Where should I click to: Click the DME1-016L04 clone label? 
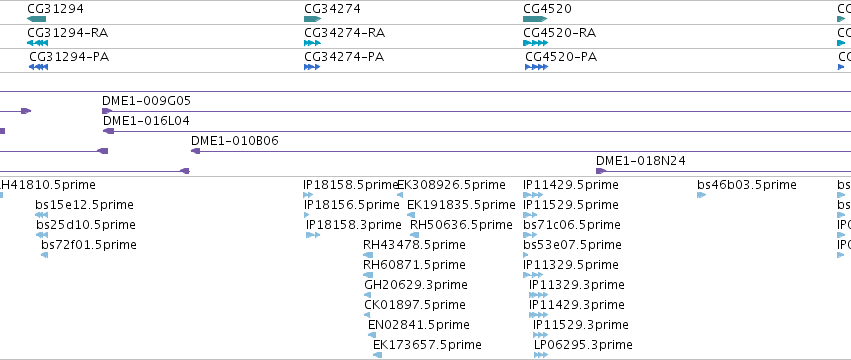[x=147, y=121]
